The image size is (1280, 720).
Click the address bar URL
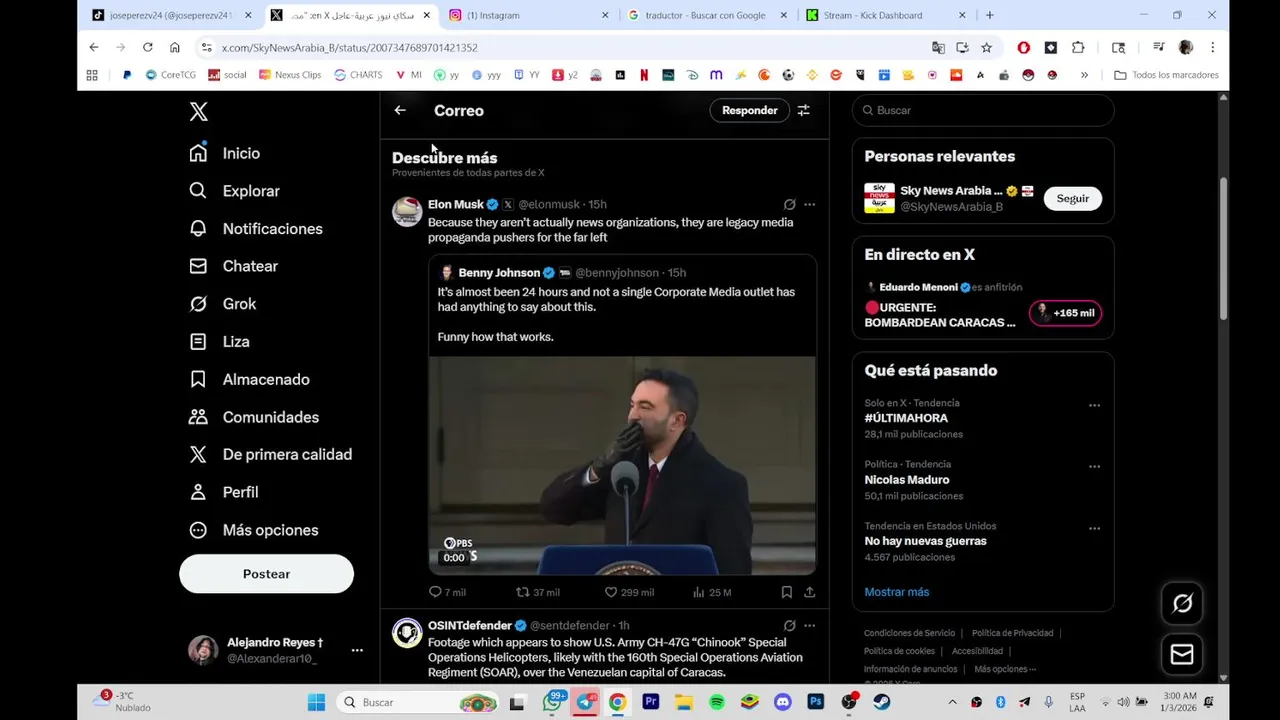(x=349, y=47)
